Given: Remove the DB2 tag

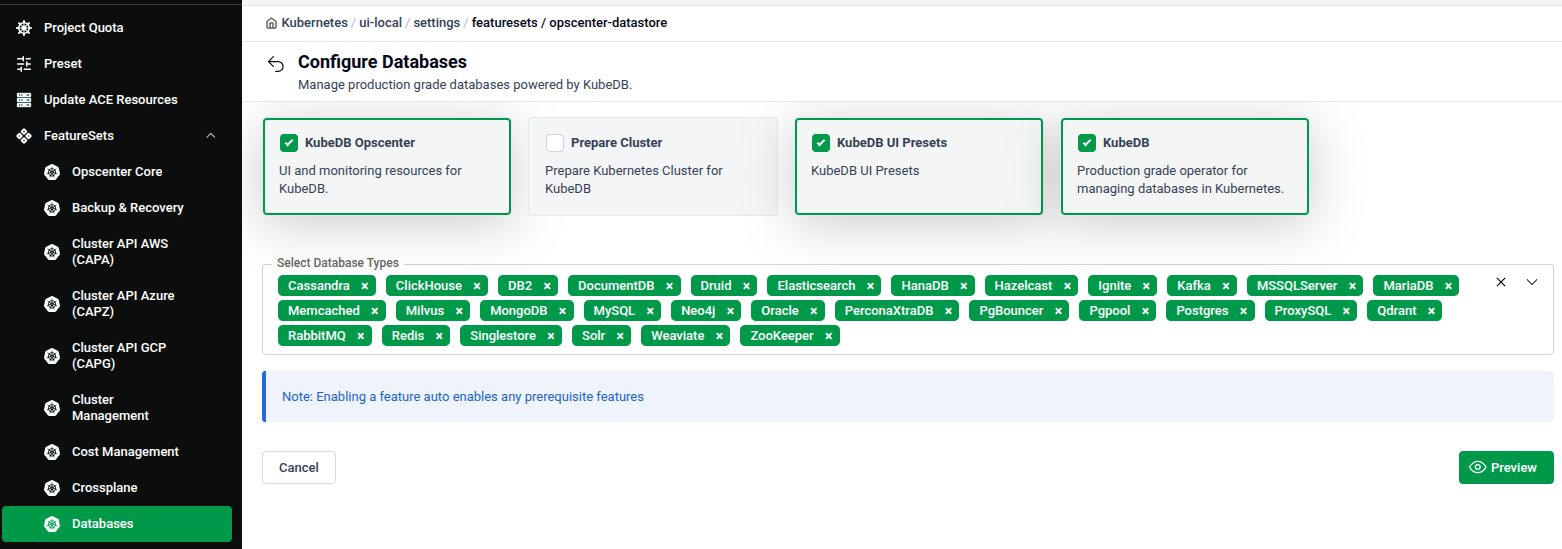Looking at the screenshot, I should click(x=548, y=286).
